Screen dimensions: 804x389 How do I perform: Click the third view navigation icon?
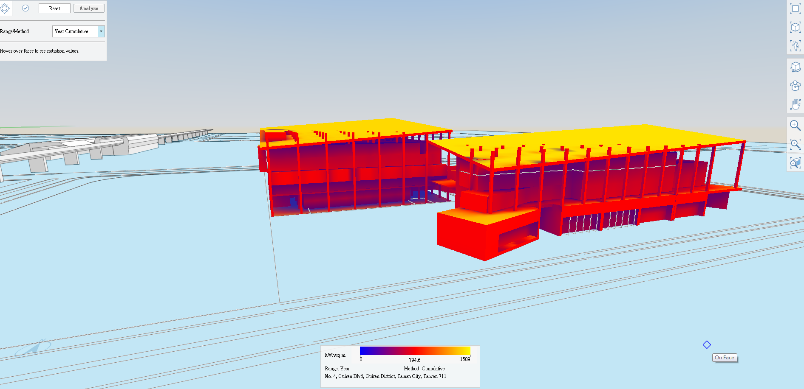click(x=795, y=45)
